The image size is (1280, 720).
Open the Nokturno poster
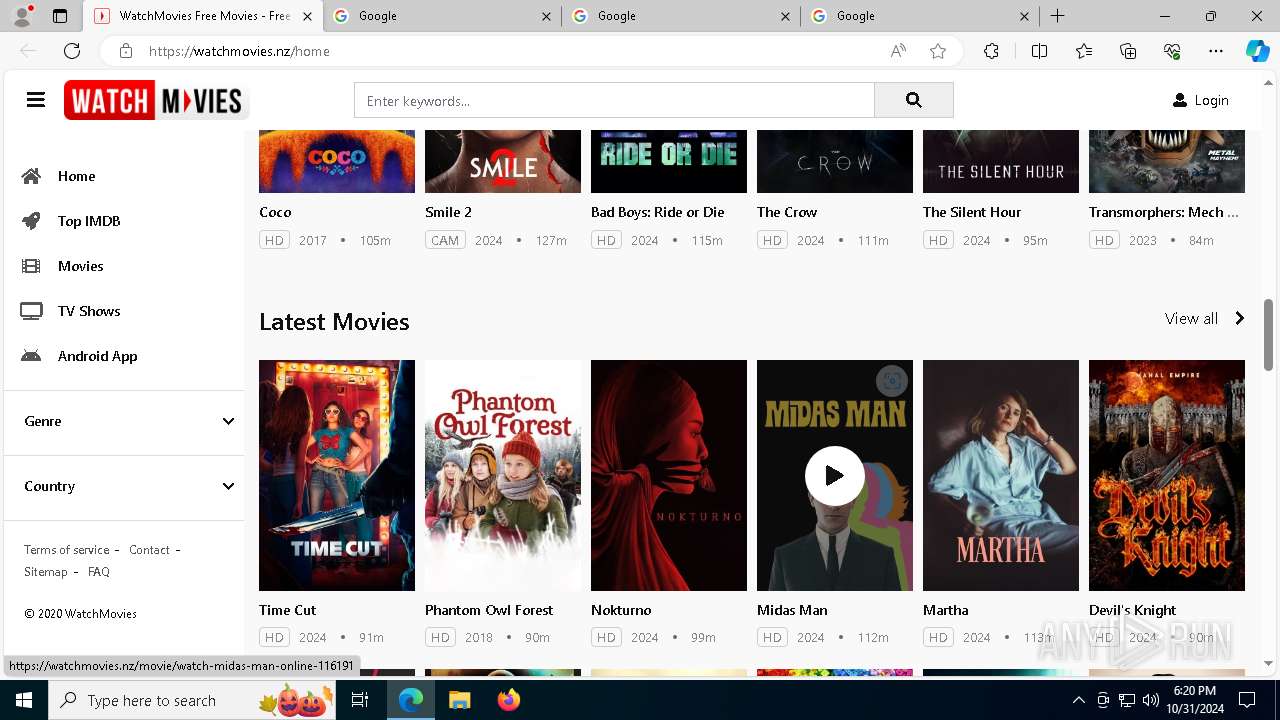[x=669, y=475]
